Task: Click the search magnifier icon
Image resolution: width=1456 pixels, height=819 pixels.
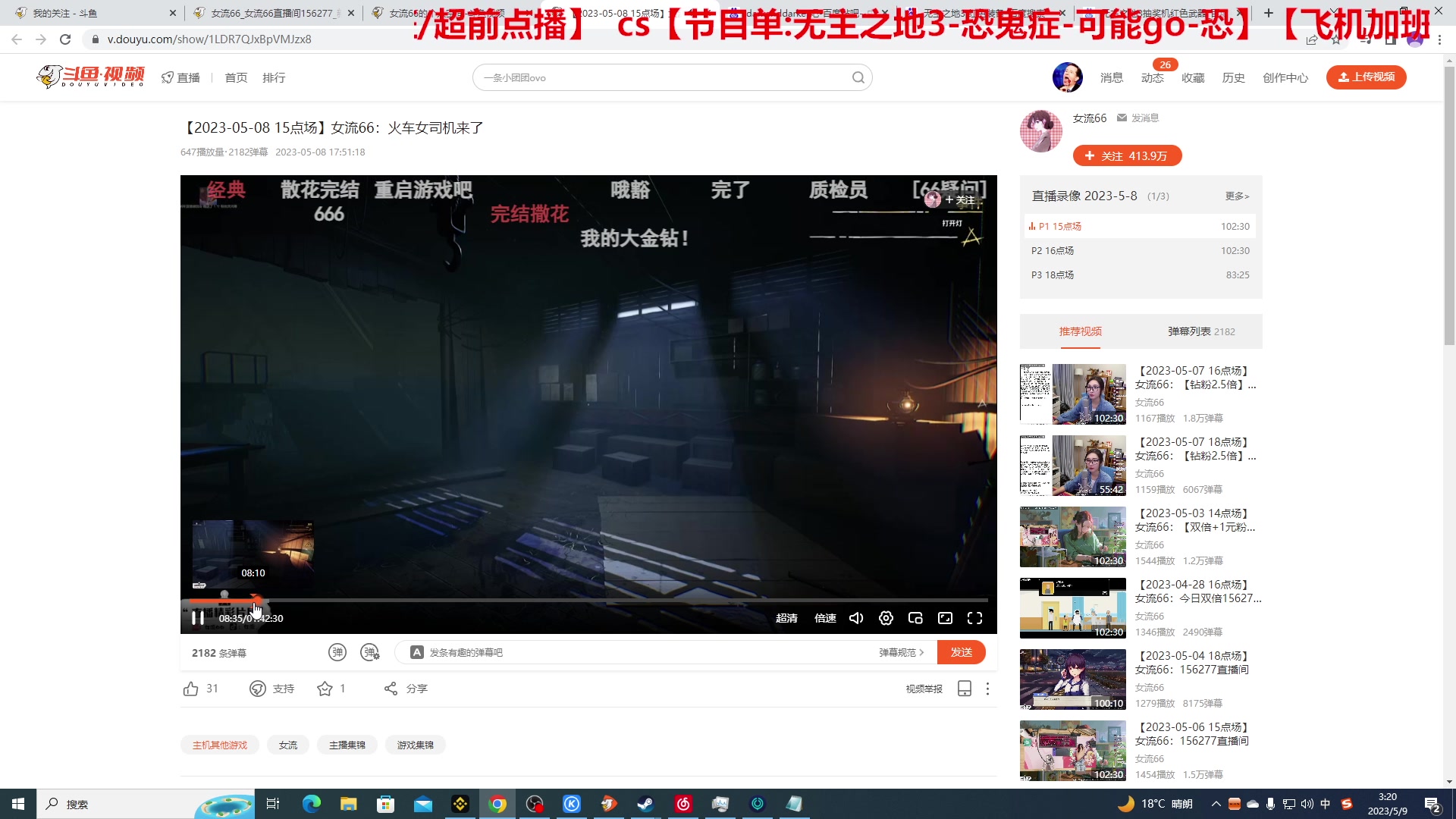Action: pos(858,77)
